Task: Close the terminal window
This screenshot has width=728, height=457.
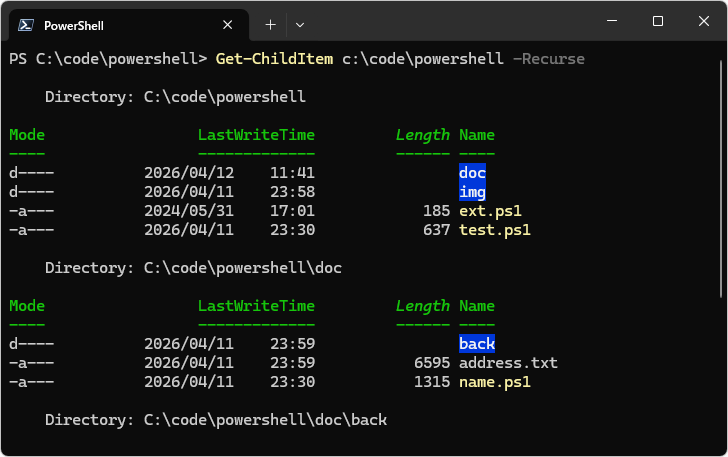Action: (703, 21)
